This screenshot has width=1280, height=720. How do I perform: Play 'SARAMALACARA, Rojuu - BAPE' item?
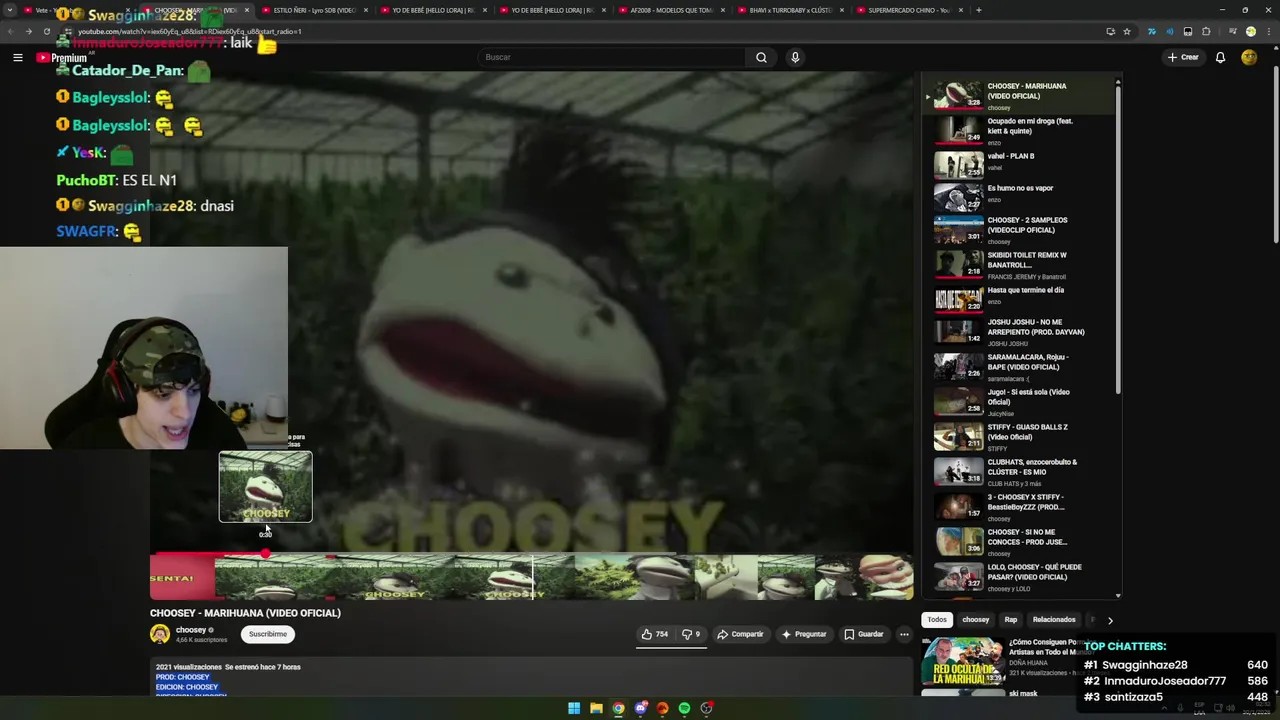(1018, 367)
